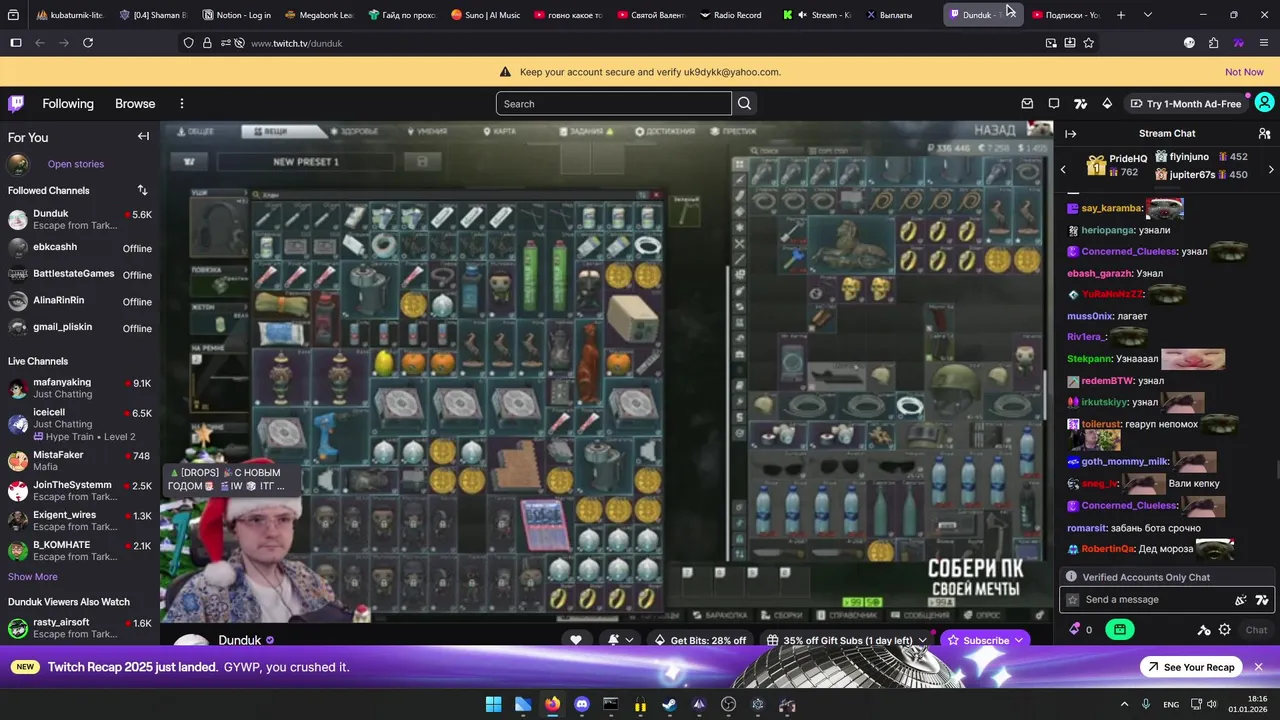This screenshot has height=720, width=1280.
Task: Open the OBS Studio taskbar icon
Action: click(x=728, y=705)
